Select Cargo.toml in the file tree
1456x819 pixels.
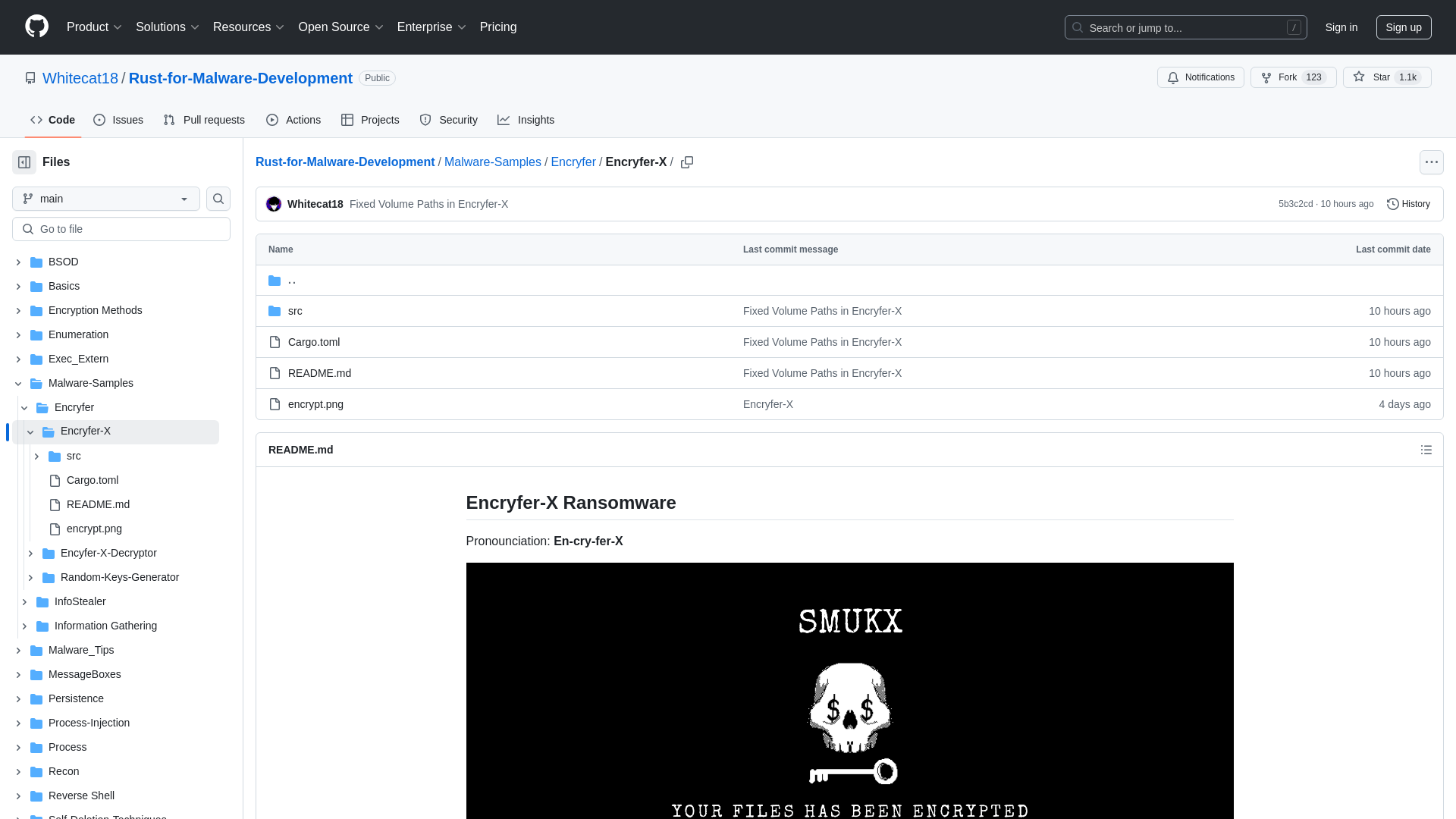(x=93, y=481)
